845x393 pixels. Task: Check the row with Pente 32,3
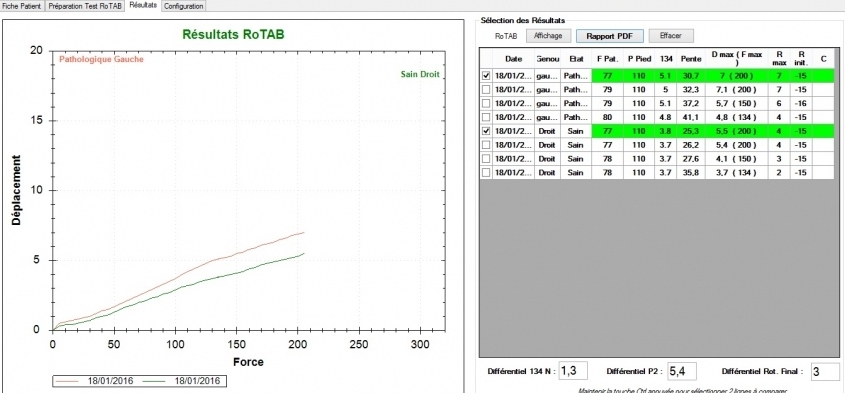[486, 89]
